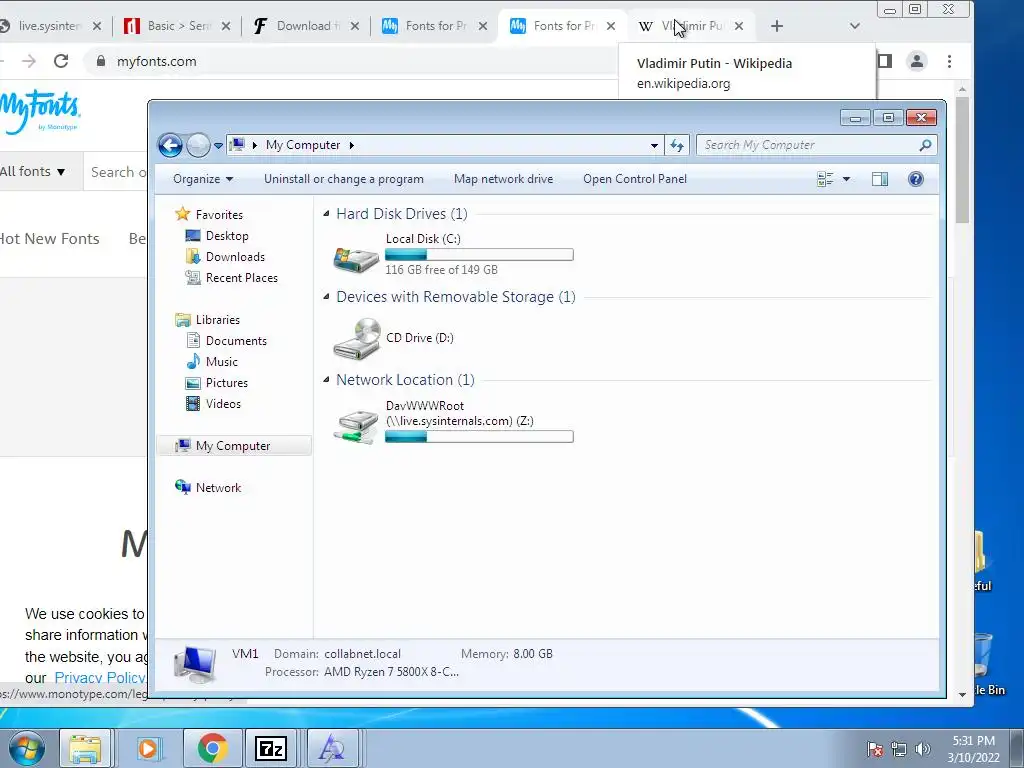This screenshot has width=1024, height=768.
Task: Click the refresh button next to address bar
Action: coord(677,145)
